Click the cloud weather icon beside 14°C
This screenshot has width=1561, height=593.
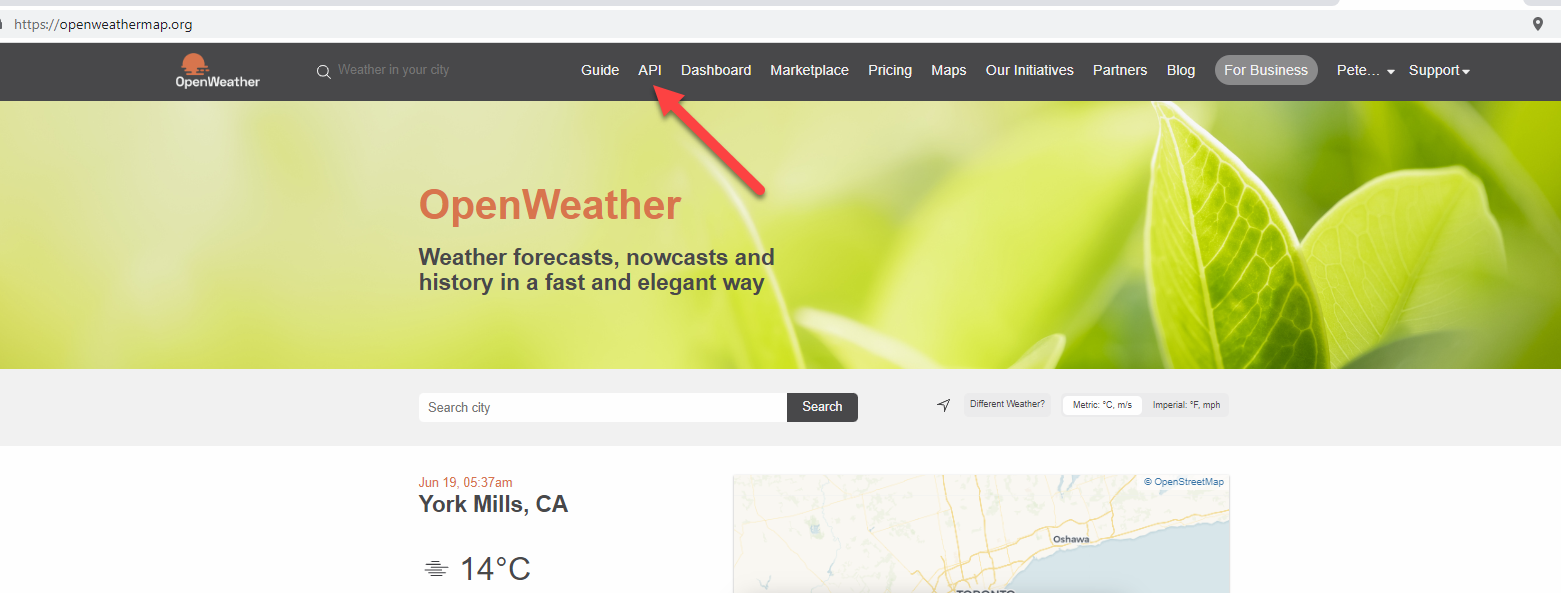coord(435,569)
